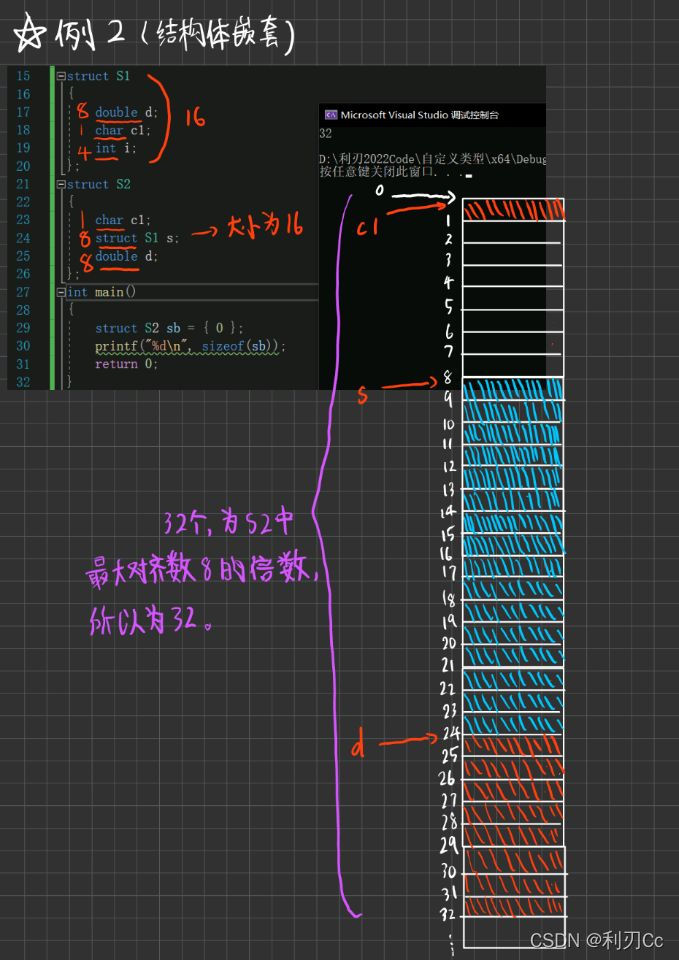Place cursor on 'struct S1 s;' line
The height and width of the screenshot is (960, 679).
(x=138, y=238)
